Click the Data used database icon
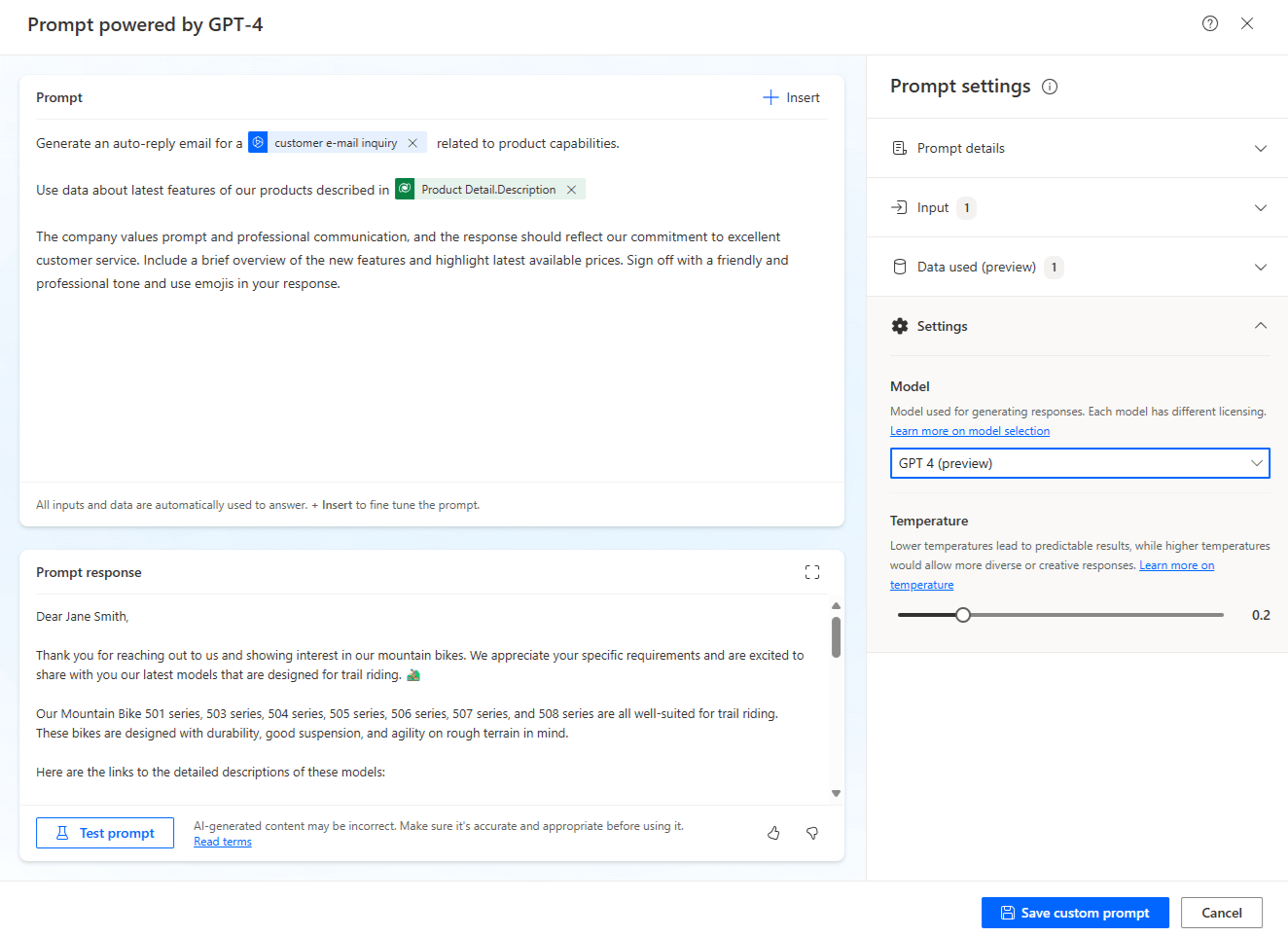The height and width of the screenshot is (937, 1288). (x=900, y=267)
